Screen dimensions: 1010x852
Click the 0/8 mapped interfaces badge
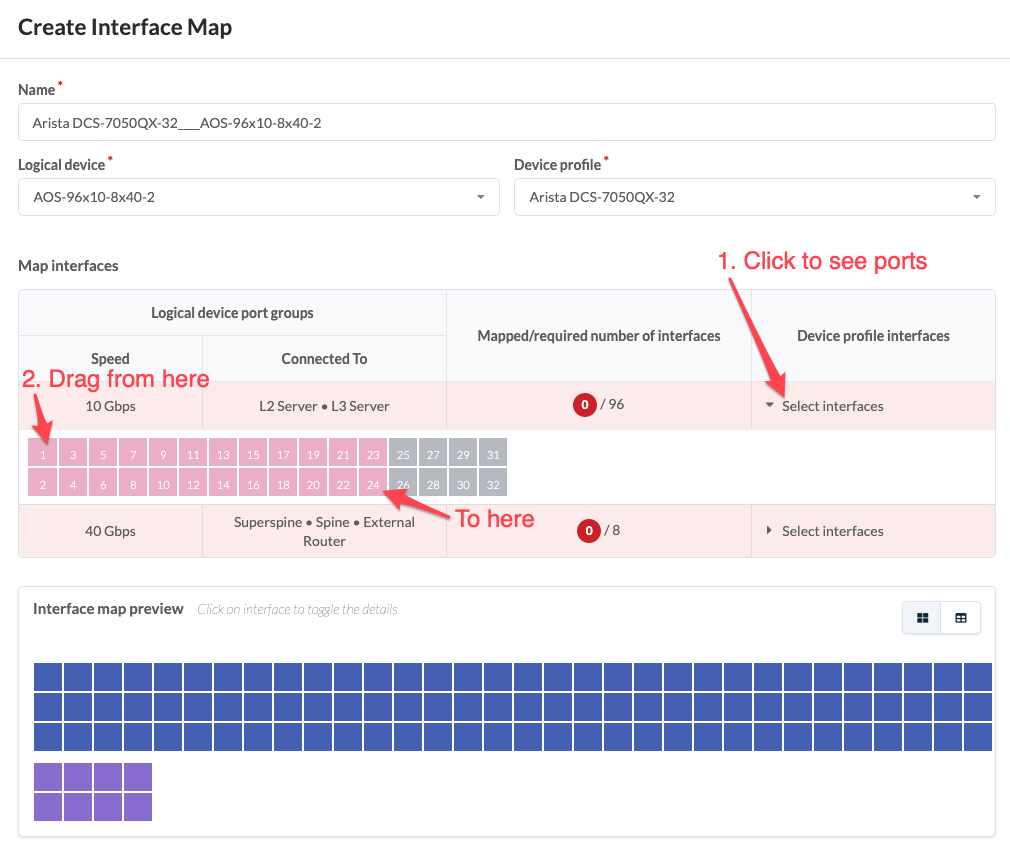(x=589, y=531)
